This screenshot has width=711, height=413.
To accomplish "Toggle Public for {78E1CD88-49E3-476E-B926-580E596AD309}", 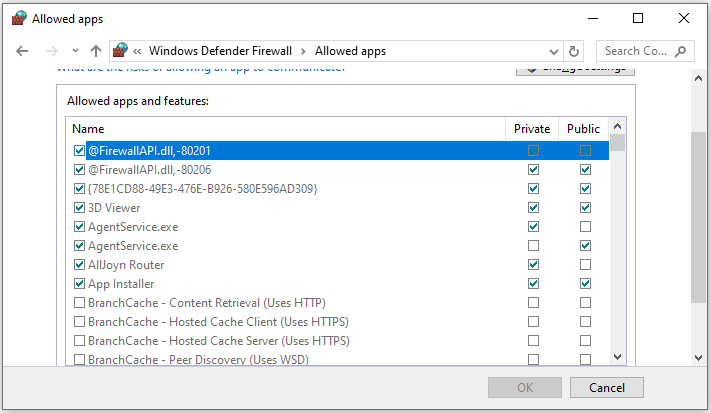I will [585, 189].
